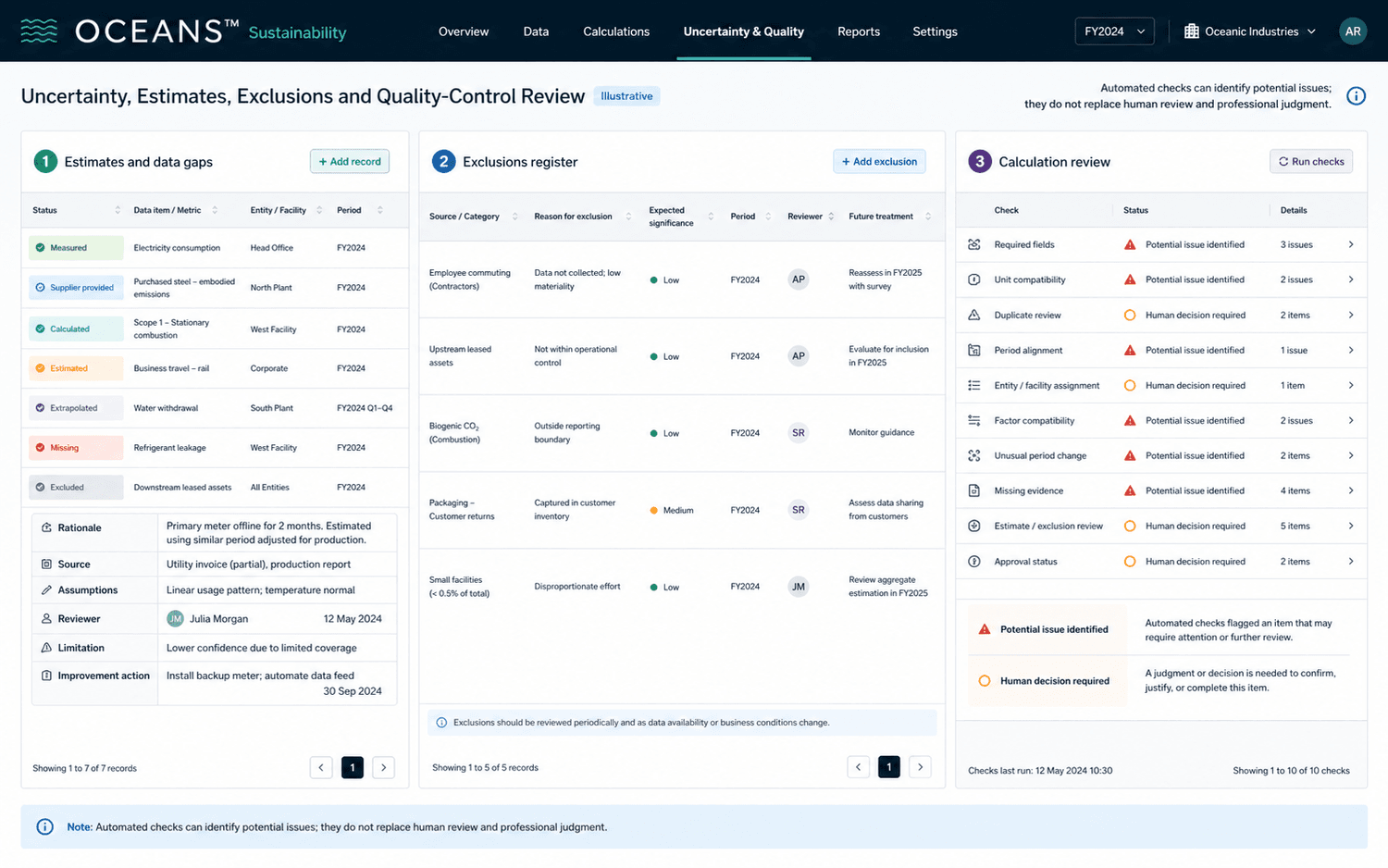Click the info icon in the exclusions notice
This screenshot has width=1388, height=868.
(441, 723)
